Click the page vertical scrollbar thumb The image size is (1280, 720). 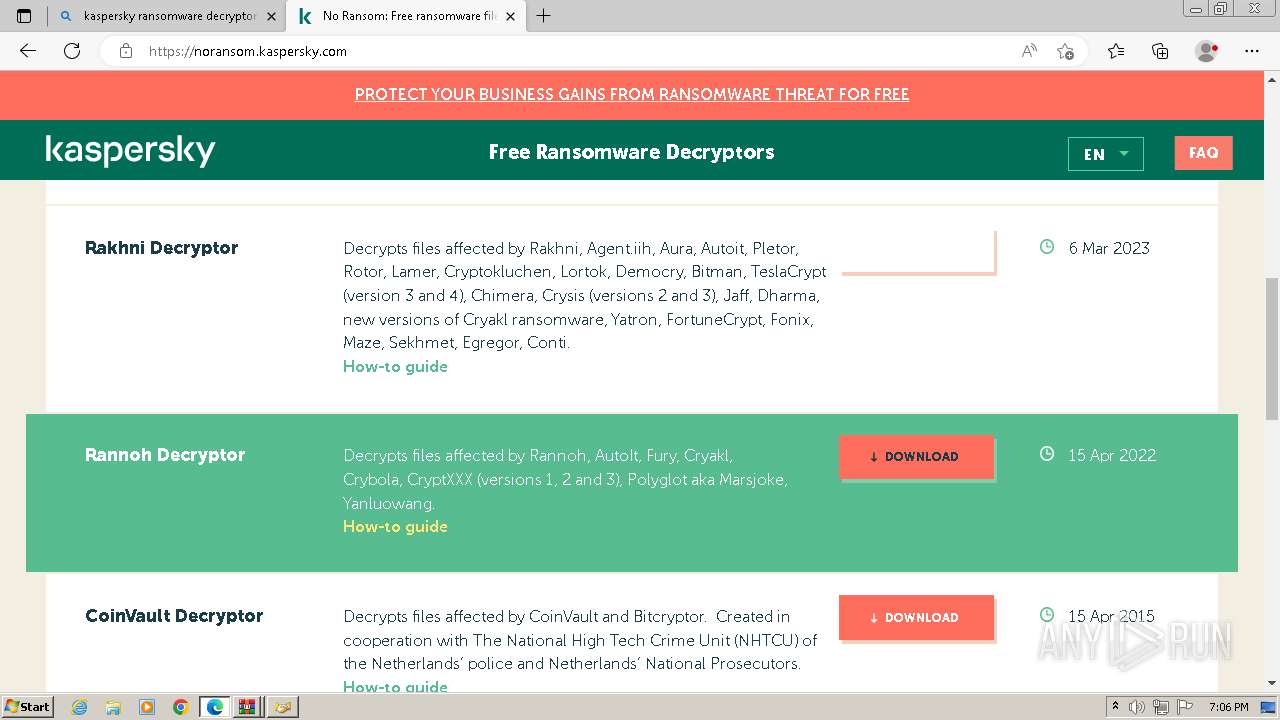(x=1272, y=348)
